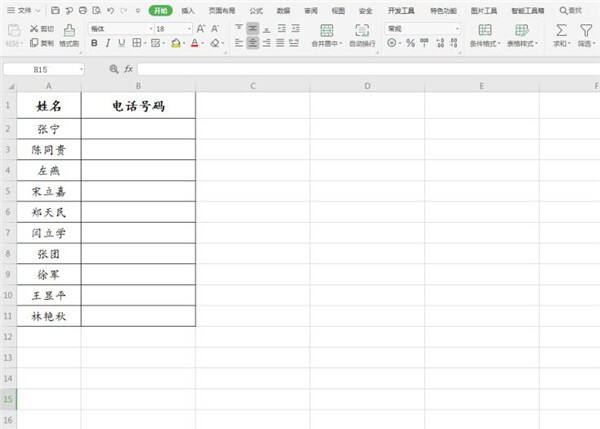Toggle horizontal center alignment

253,43
